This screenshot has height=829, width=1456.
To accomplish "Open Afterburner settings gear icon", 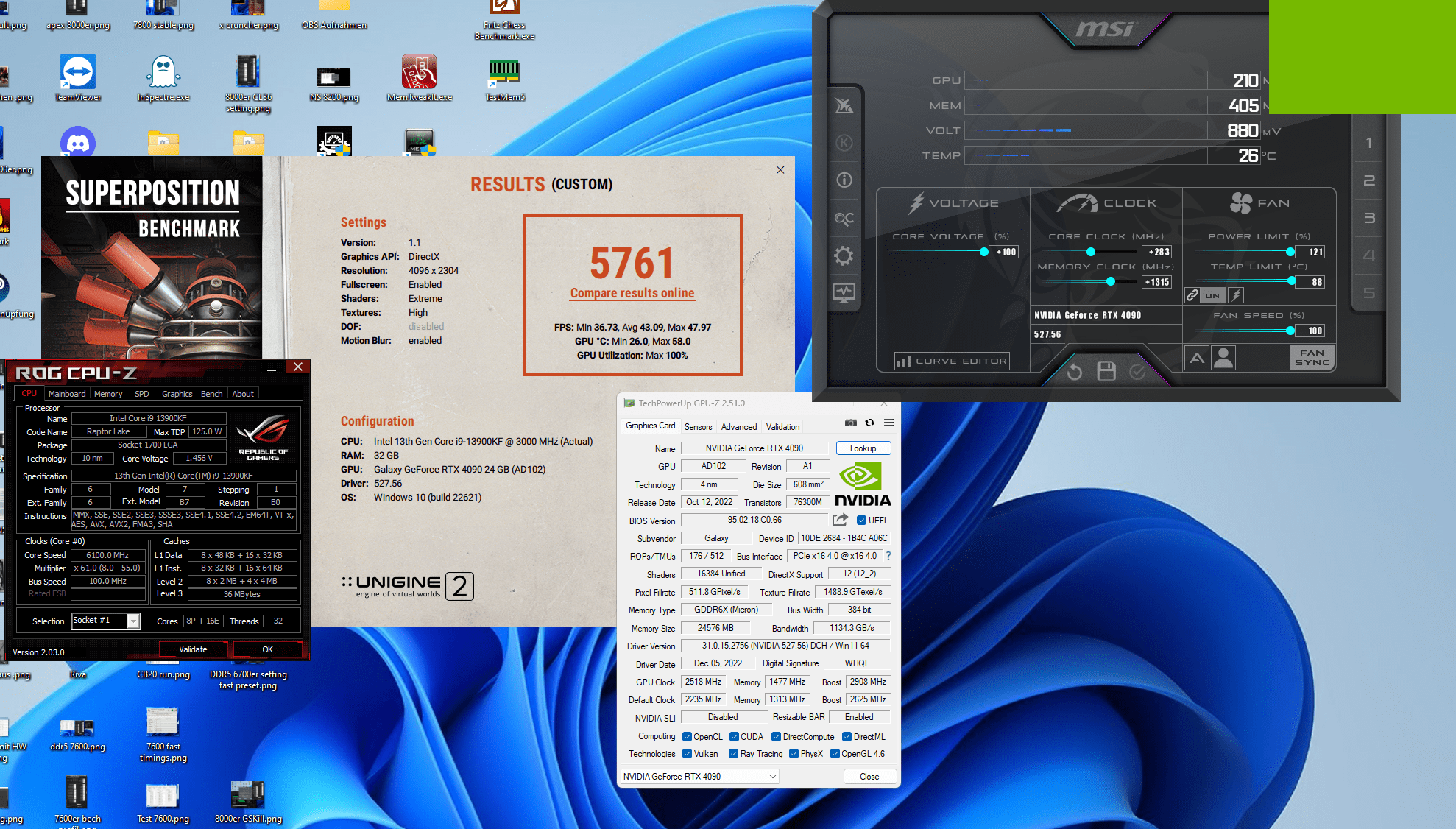I will click(x=844, y=256).
